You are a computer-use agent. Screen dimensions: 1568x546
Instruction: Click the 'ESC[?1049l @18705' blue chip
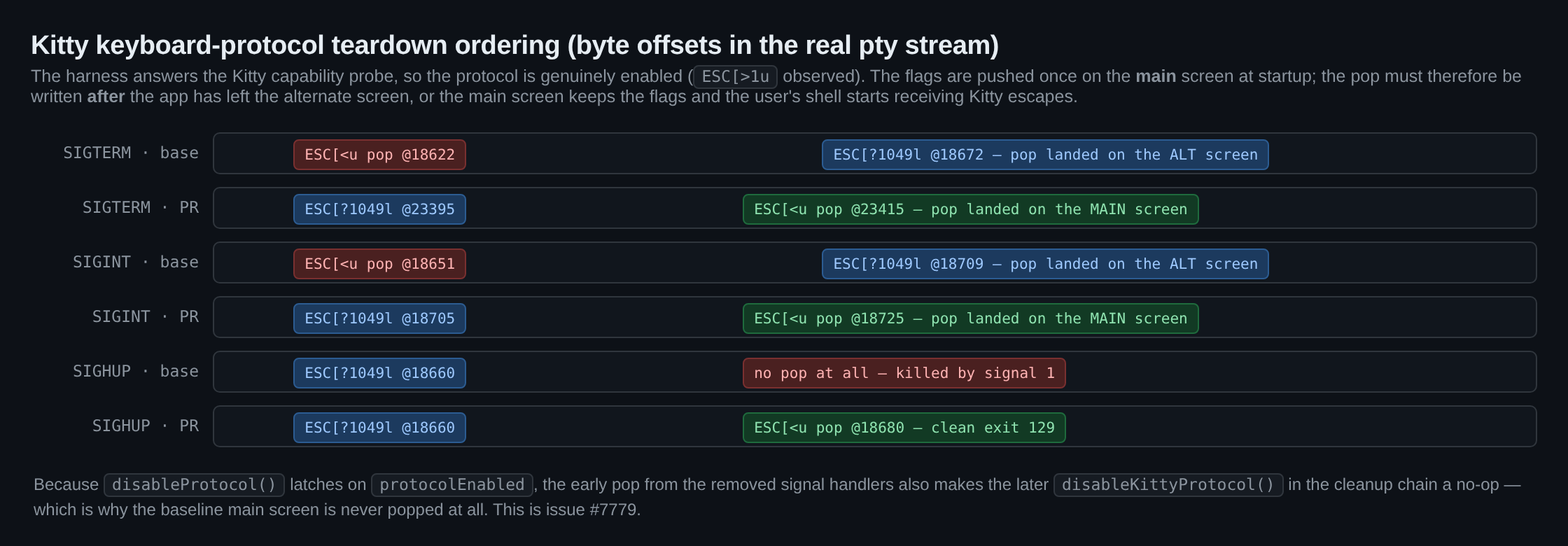click(x=379, y=318)
